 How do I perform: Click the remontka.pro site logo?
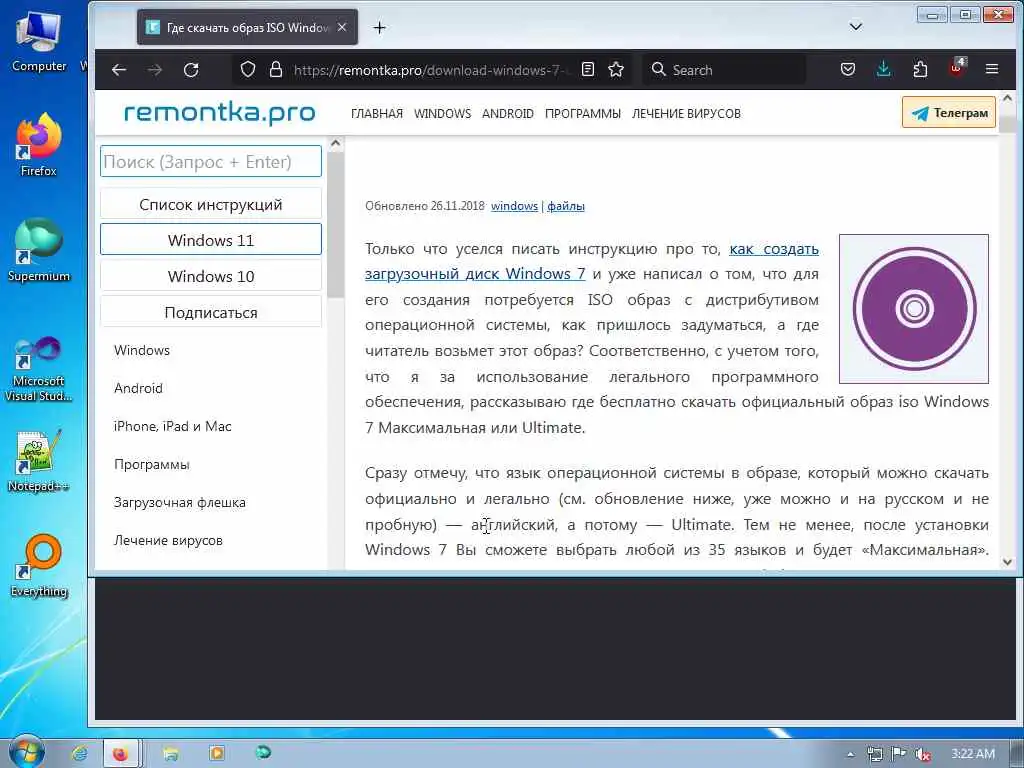click(x=219, y=113)
